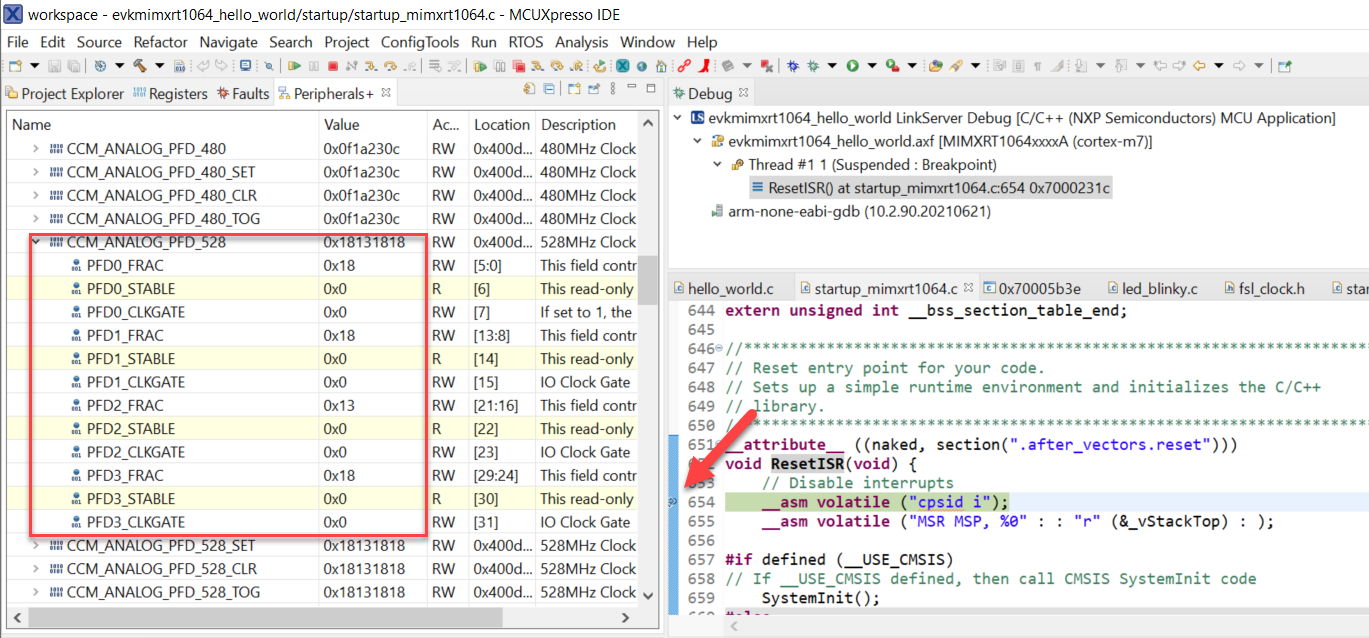Toggle Show Whitespace Characters
Screen dimensions: 1369x638
point(1036,66)
